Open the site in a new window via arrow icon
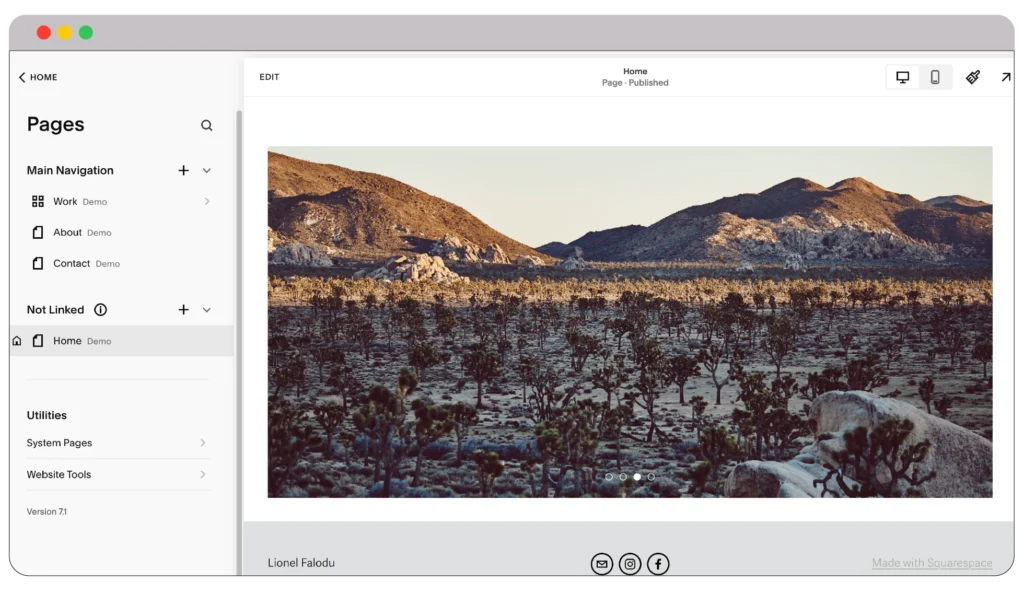The height and width of the screenshot is (593, 1024). [x=1006, y=77]
